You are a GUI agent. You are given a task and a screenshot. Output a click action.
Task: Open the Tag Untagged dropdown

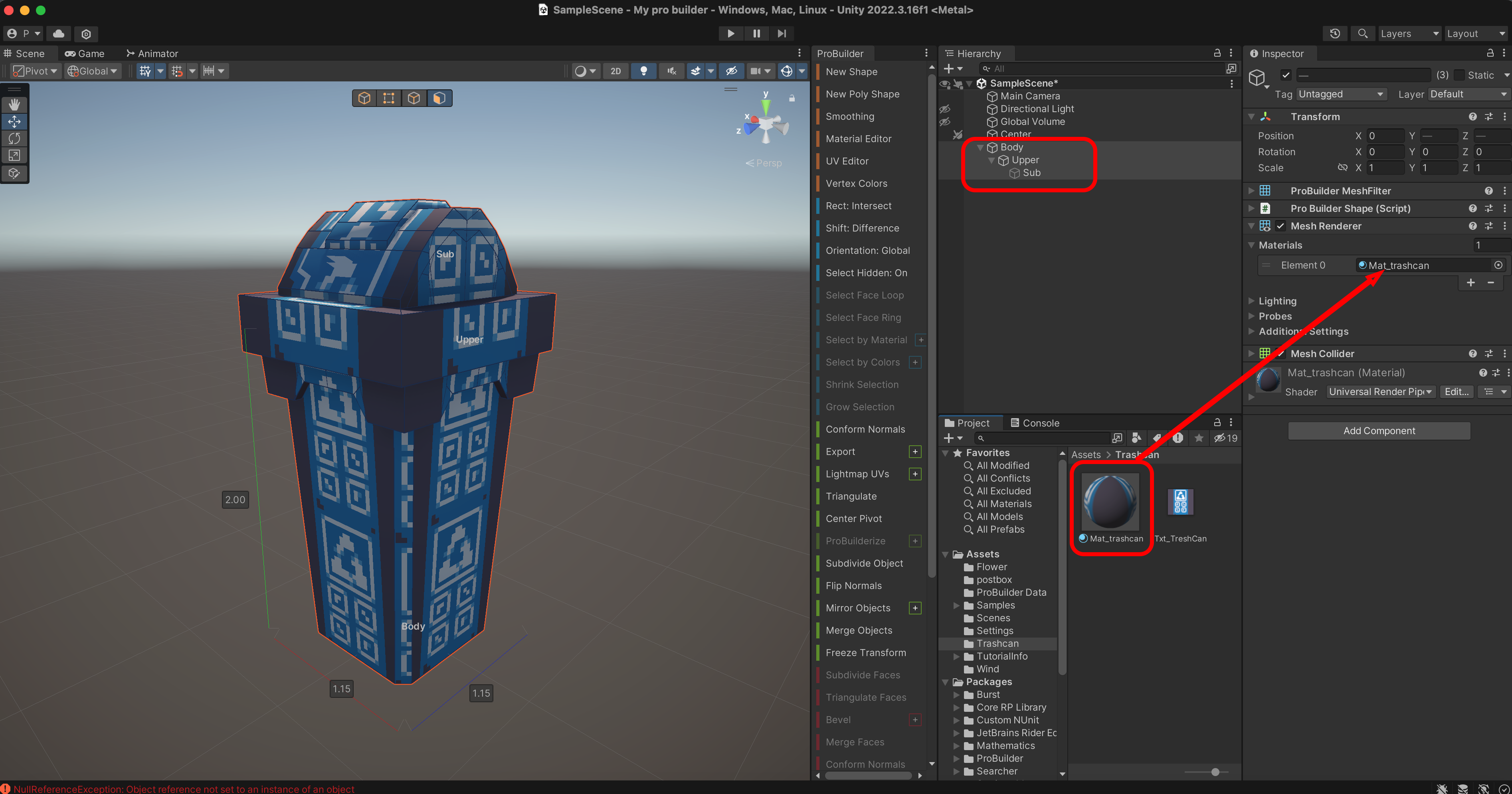click(x=1341, y=94)
